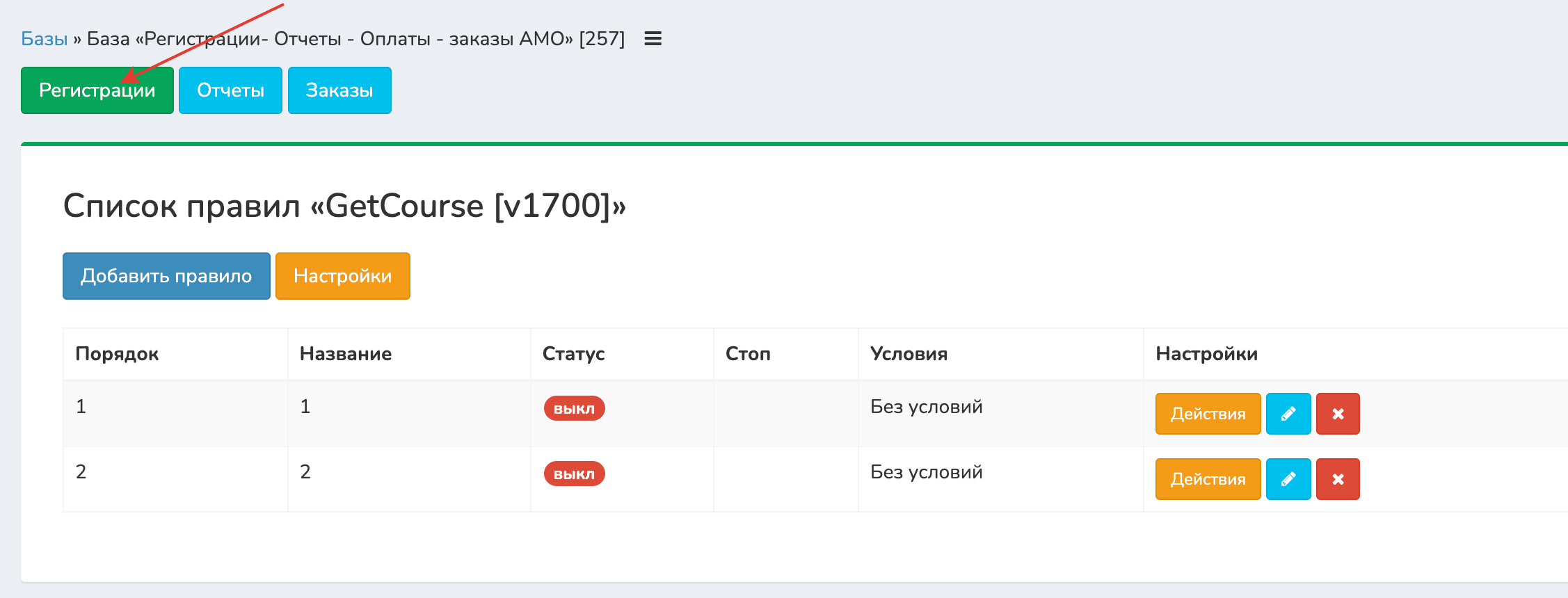Image resolution: width=1568 pixels, height=598 pixels.
Task: Click the Статус column header
Action: (573, 354)
